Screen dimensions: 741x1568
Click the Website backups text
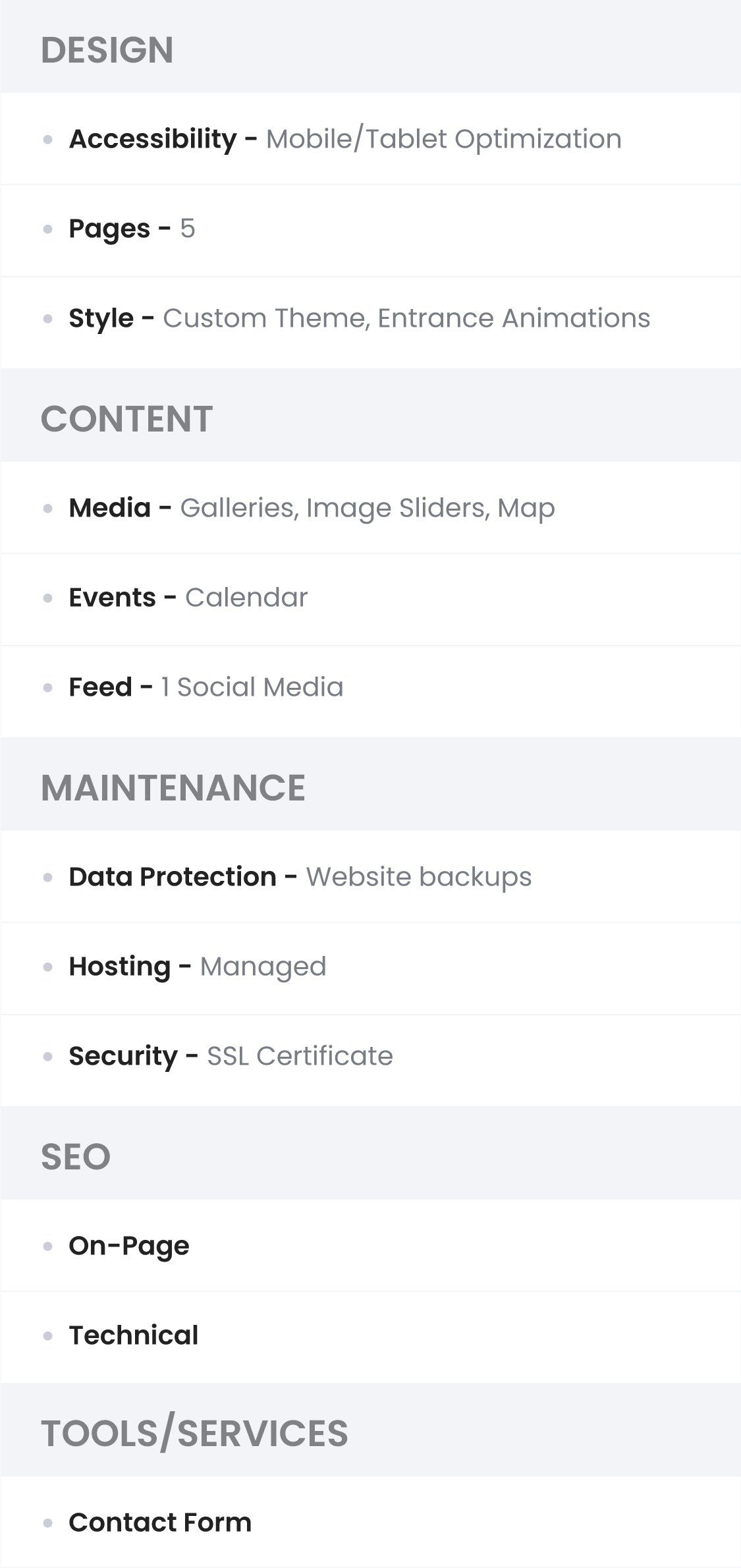[419, 877]
